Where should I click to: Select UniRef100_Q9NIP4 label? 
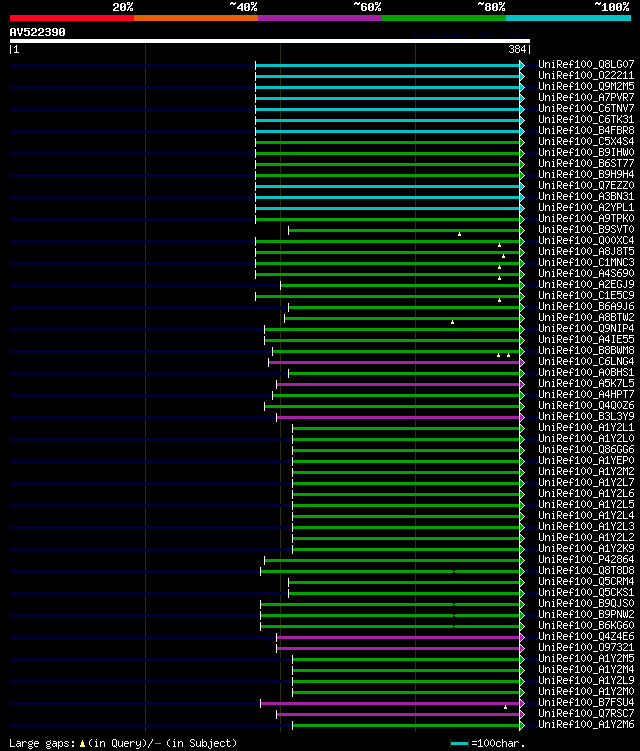click(586, 329)
